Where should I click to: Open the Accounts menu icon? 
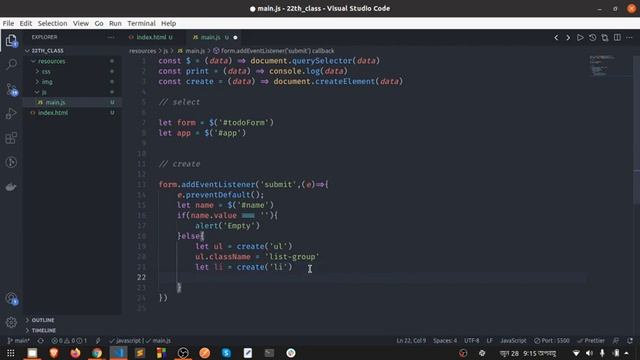coord(11,299)
